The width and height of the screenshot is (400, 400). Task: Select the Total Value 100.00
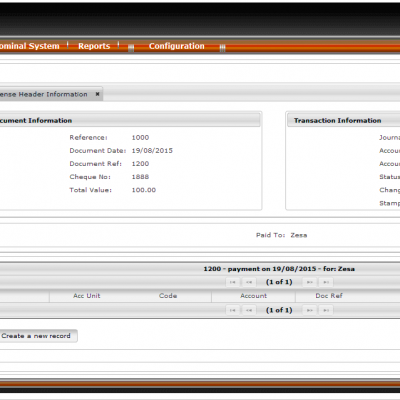click(144, 190)
